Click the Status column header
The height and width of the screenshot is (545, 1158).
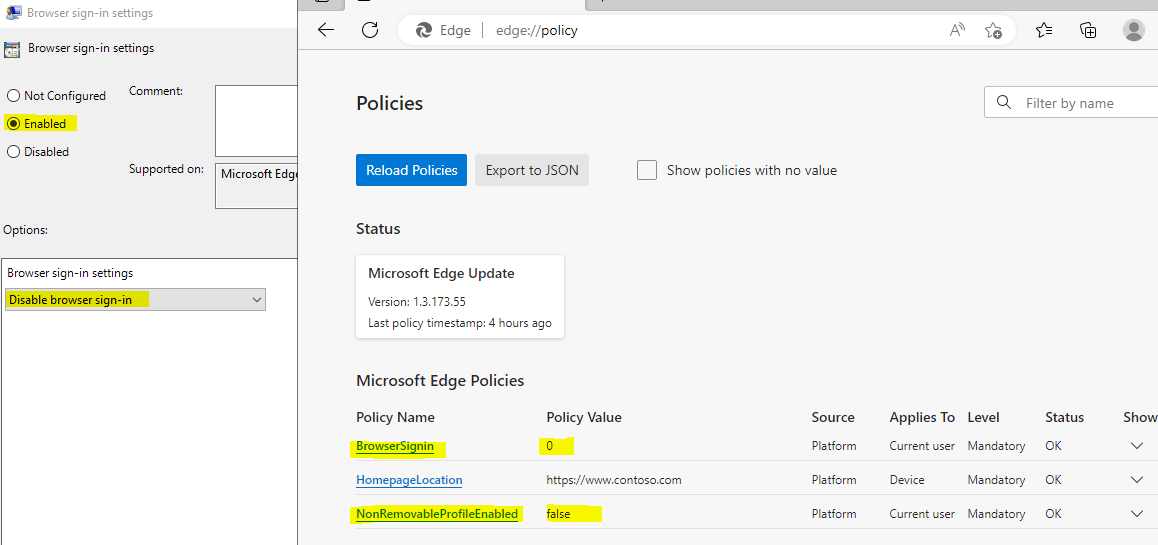click(1065, 417)
